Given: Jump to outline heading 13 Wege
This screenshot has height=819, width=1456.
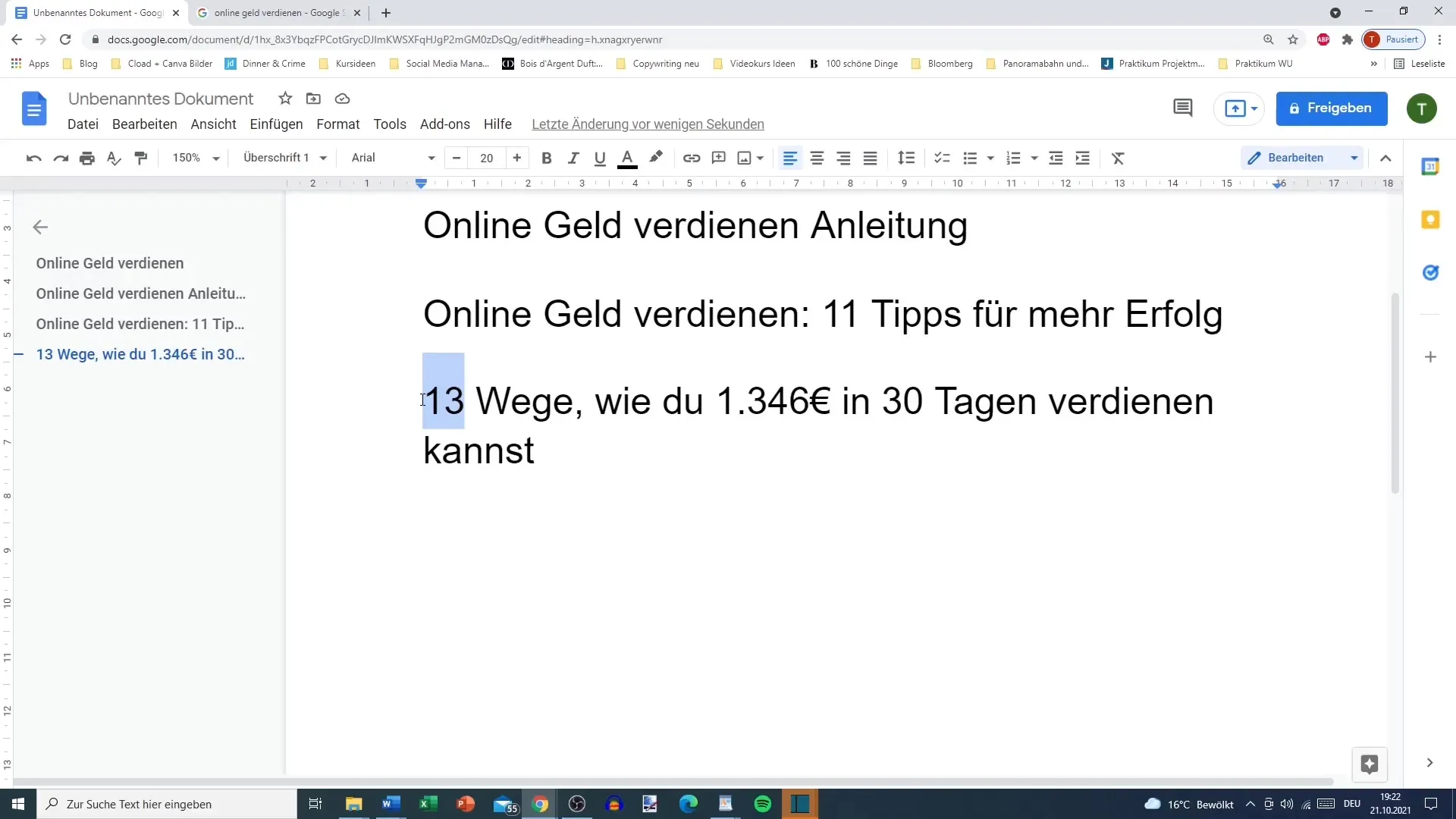Looking at the screenshot, I should (x=140, y=354).
